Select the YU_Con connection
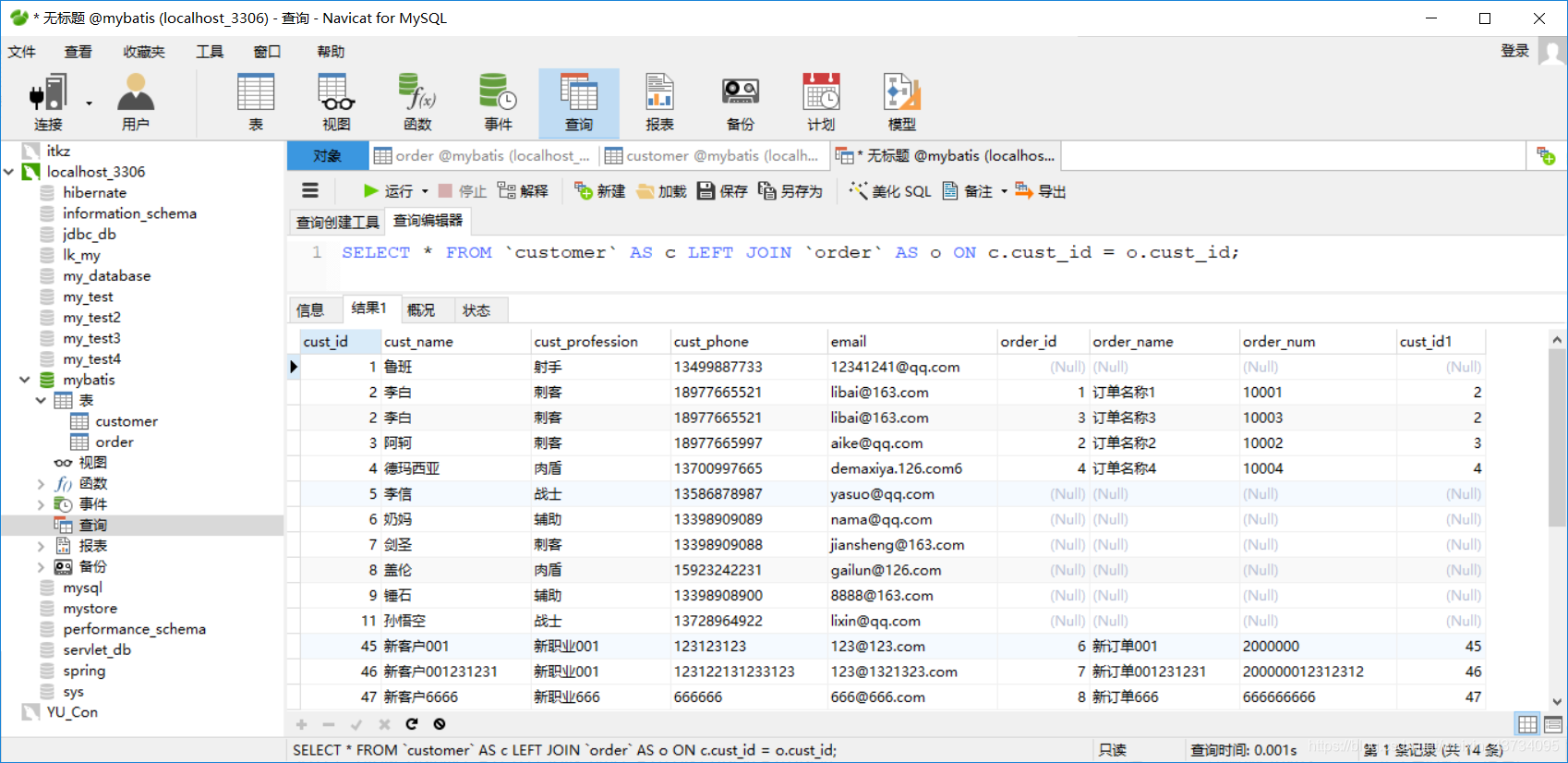Viewport: 1568px width, 763px height. point(72,712)
